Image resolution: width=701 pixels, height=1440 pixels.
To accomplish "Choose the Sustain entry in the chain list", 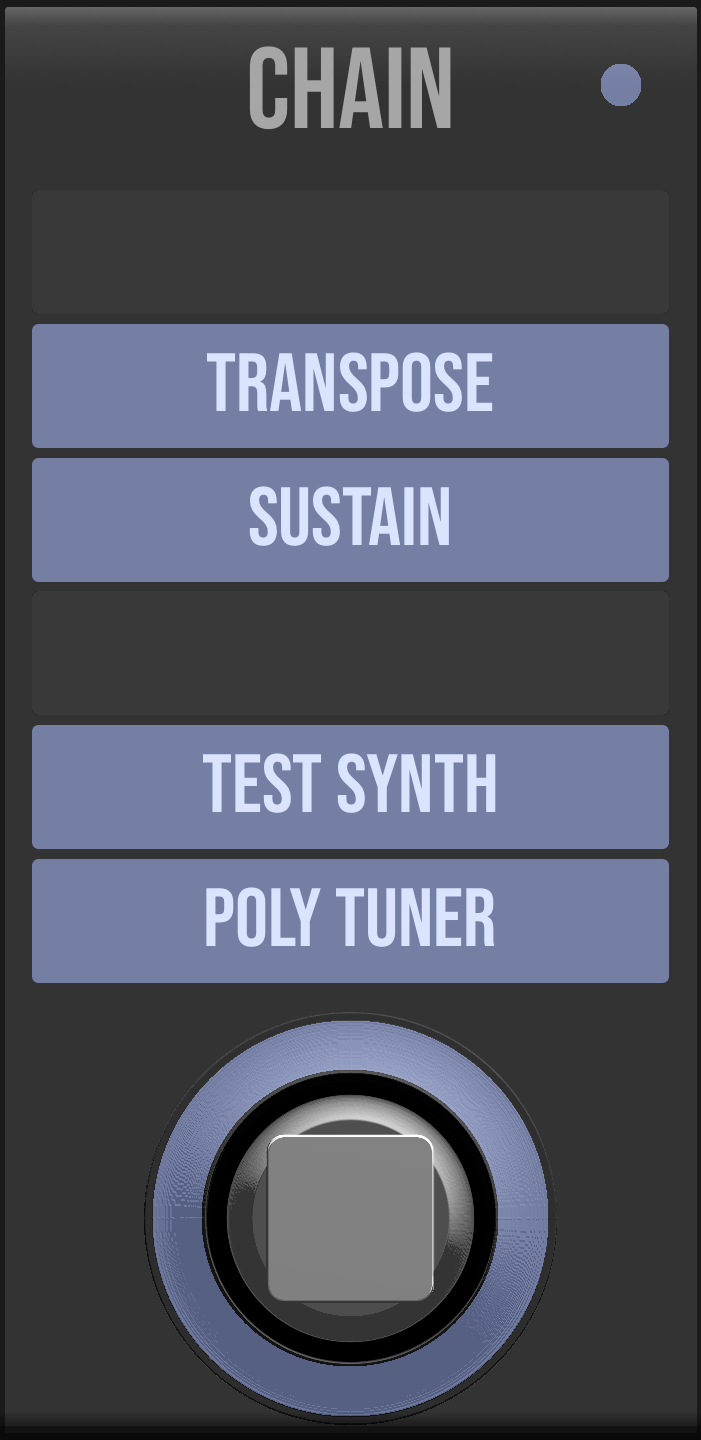I will pos(350,519).
